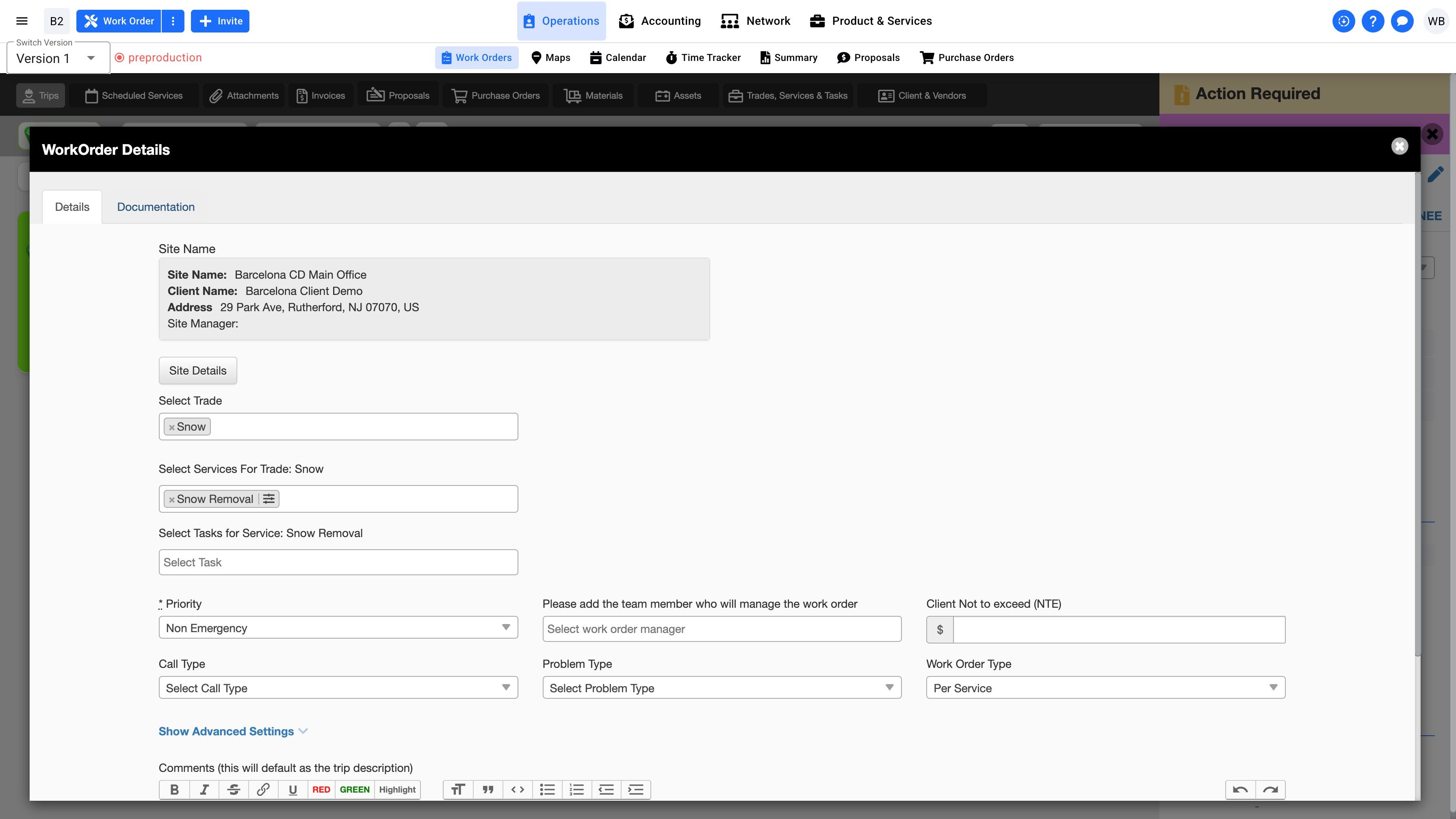
Task: Click the undo arrow in editor
Action: (1240, 790)
